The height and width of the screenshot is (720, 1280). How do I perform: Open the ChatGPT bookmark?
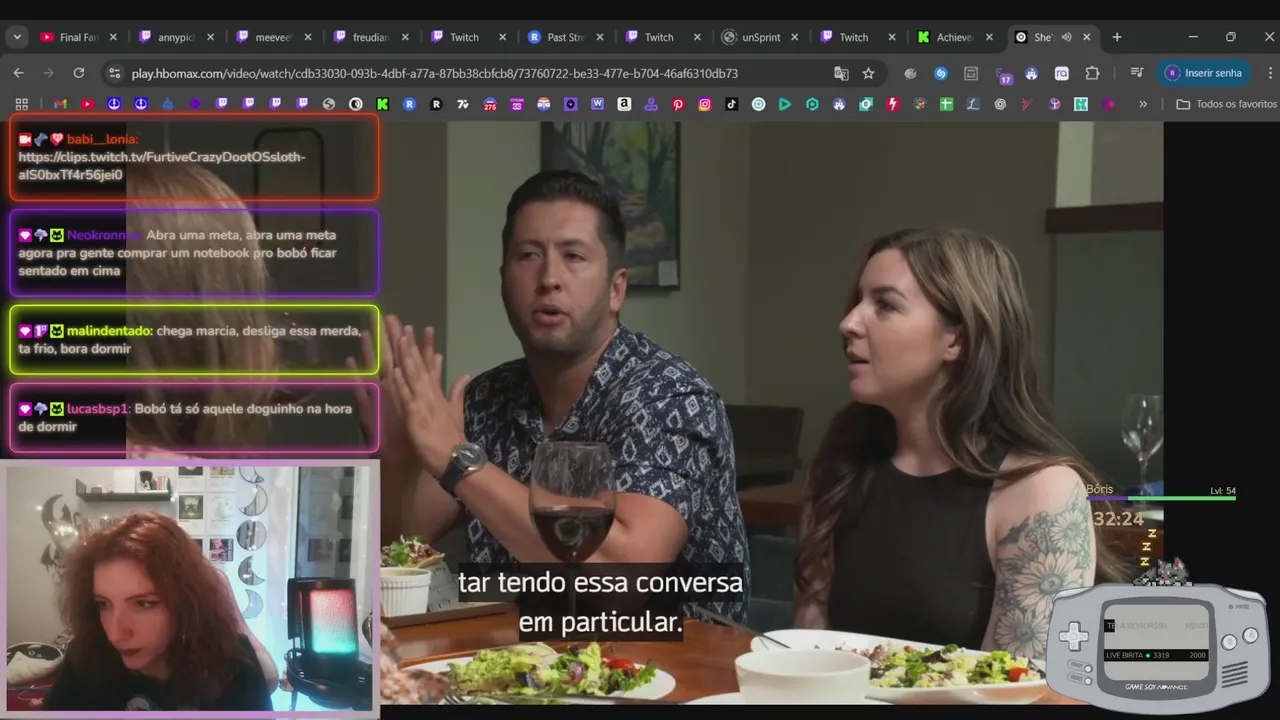pyautogui.click(x=1000, y=104)
